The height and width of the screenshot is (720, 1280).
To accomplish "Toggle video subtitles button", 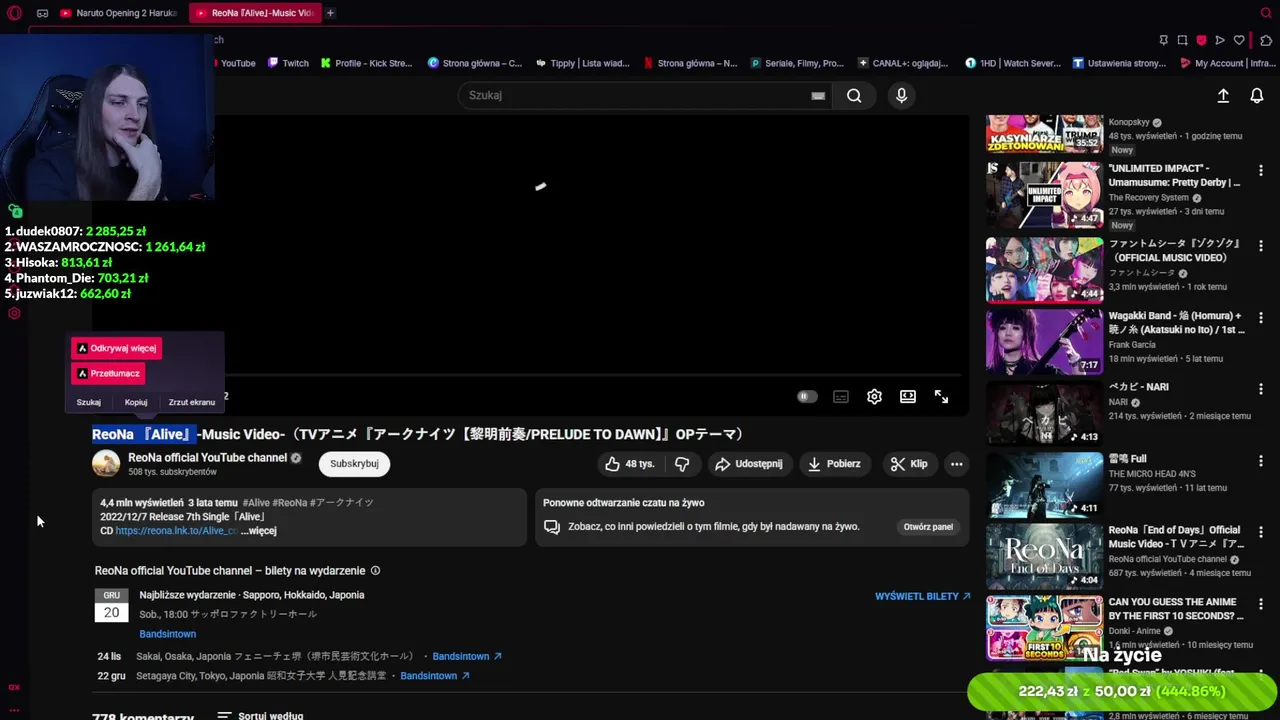I will tap(841, 396).
